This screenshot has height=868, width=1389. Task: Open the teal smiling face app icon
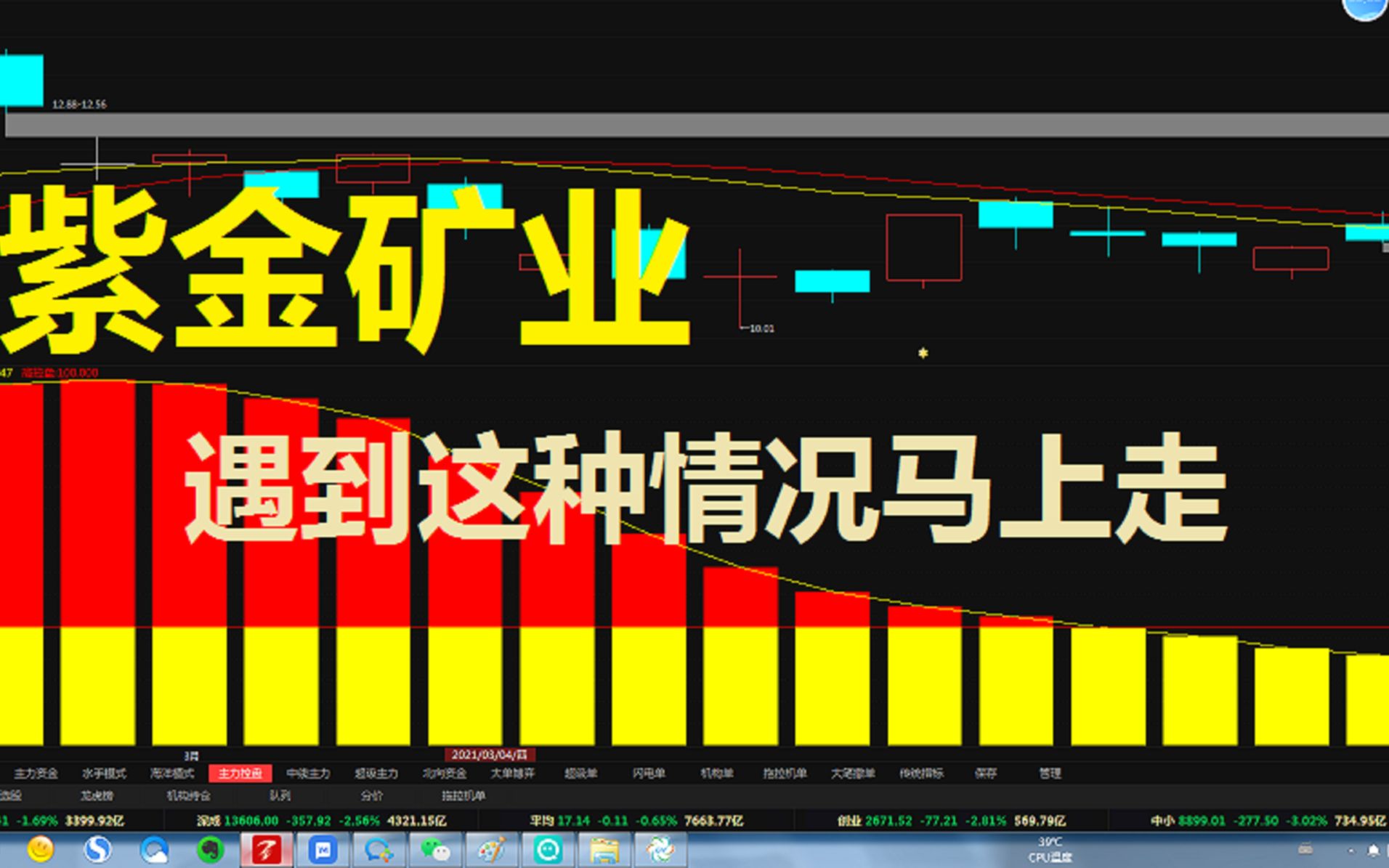pos(548,849)
